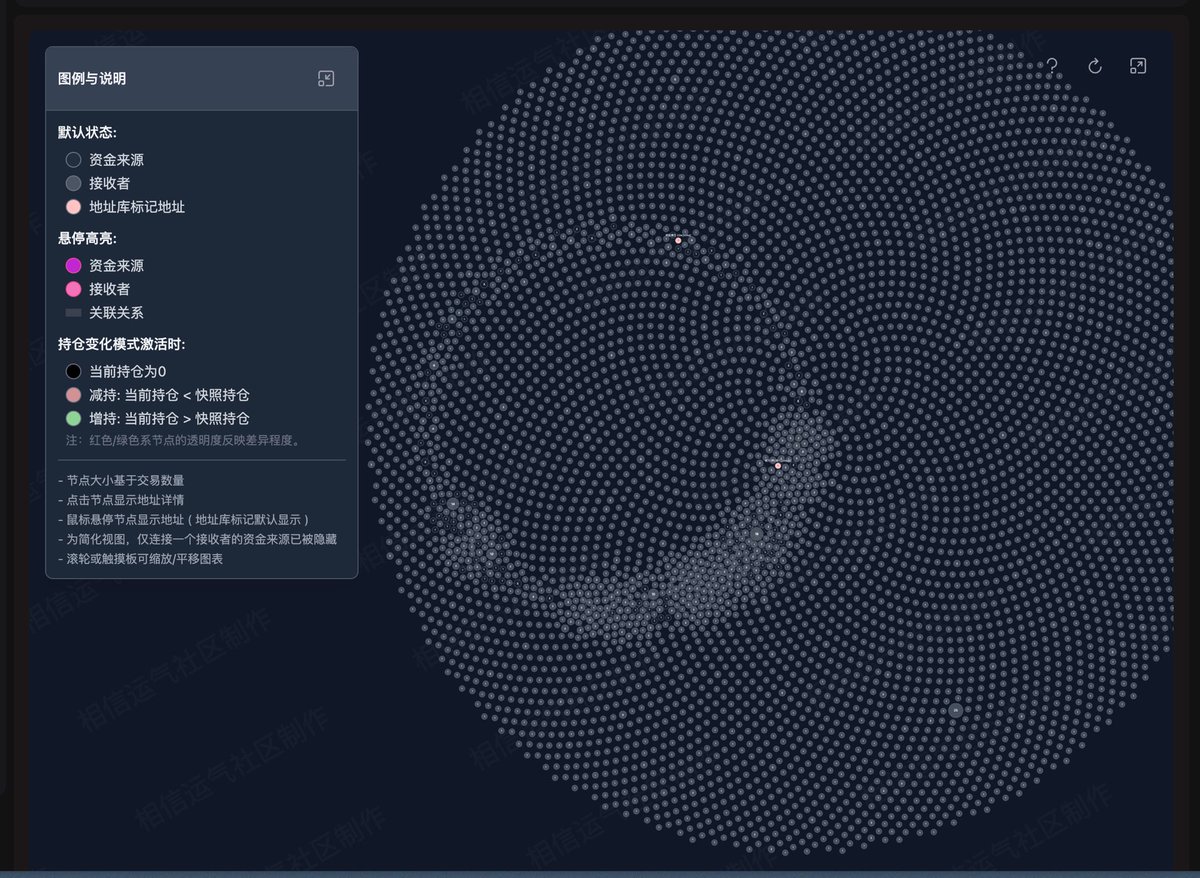Screen dimensions: 1200x878
Task: Click the 默认状态 heading
Action: point(87,132)
